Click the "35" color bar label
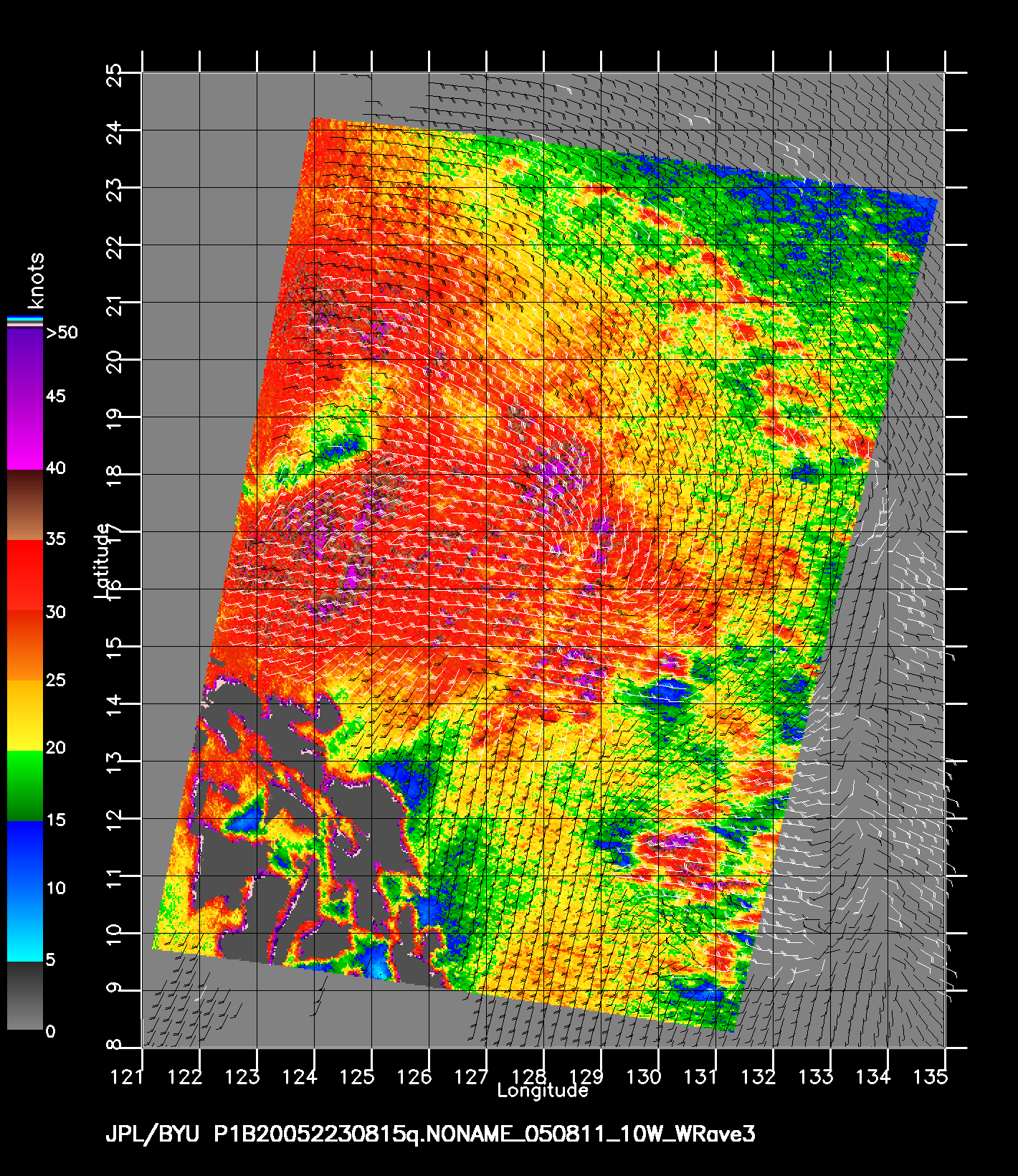1018x1176 pixels. coord(56,539)
